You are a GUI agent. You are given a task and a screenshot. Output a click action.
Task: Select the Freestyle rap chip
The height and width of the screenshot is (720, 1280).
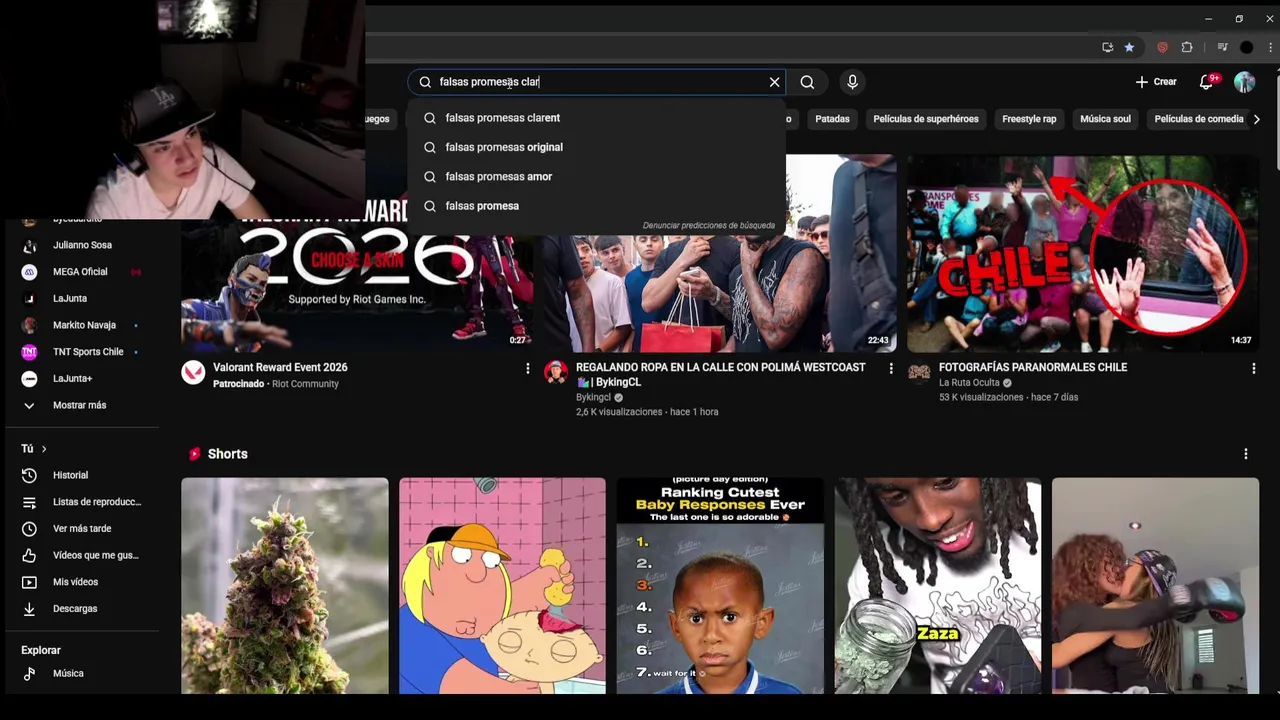1029,119
